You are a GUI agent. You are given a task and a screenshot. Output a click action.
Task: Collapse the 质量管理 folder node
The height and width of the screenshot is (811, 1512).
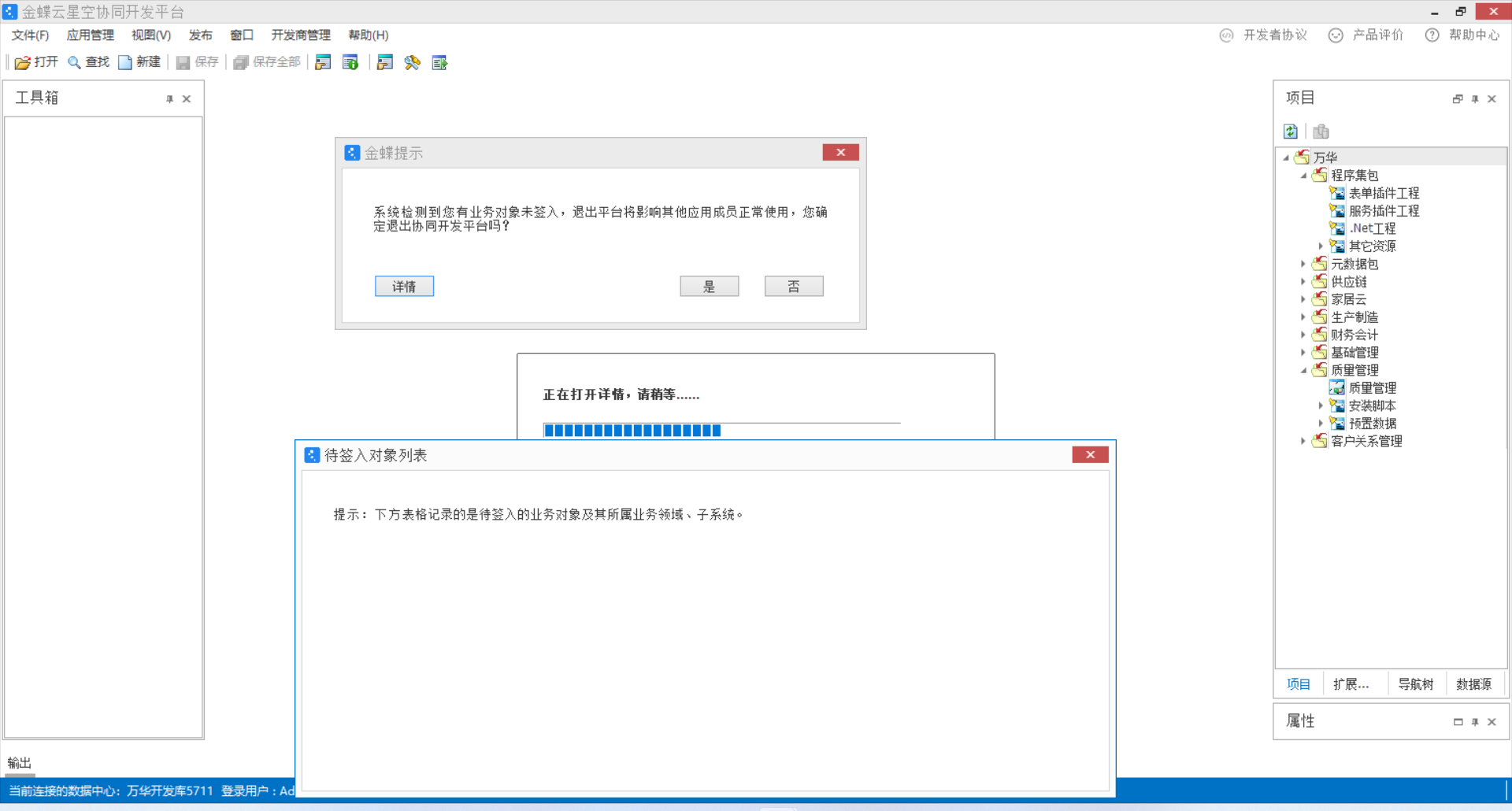point(1303,370)
